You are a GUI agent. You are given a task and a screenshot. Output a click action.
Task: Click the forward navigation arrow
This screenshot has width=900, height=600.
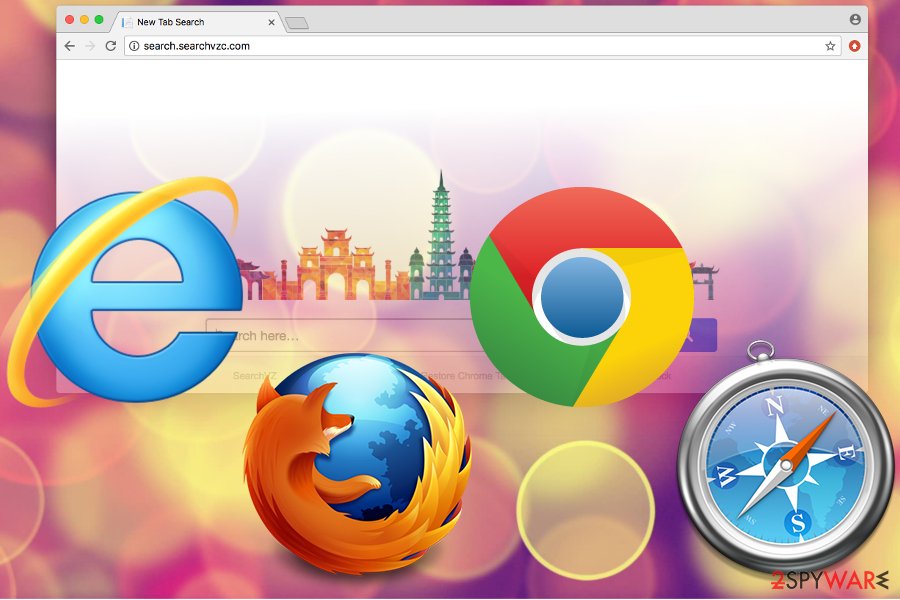90,46
